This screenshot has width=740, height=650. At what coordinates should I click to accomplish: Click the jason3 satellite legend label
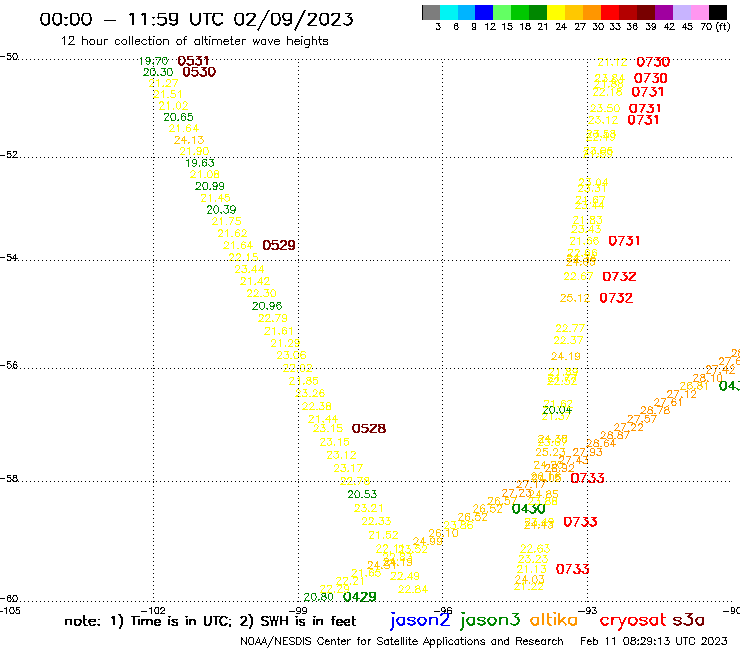tap(490, 620)
